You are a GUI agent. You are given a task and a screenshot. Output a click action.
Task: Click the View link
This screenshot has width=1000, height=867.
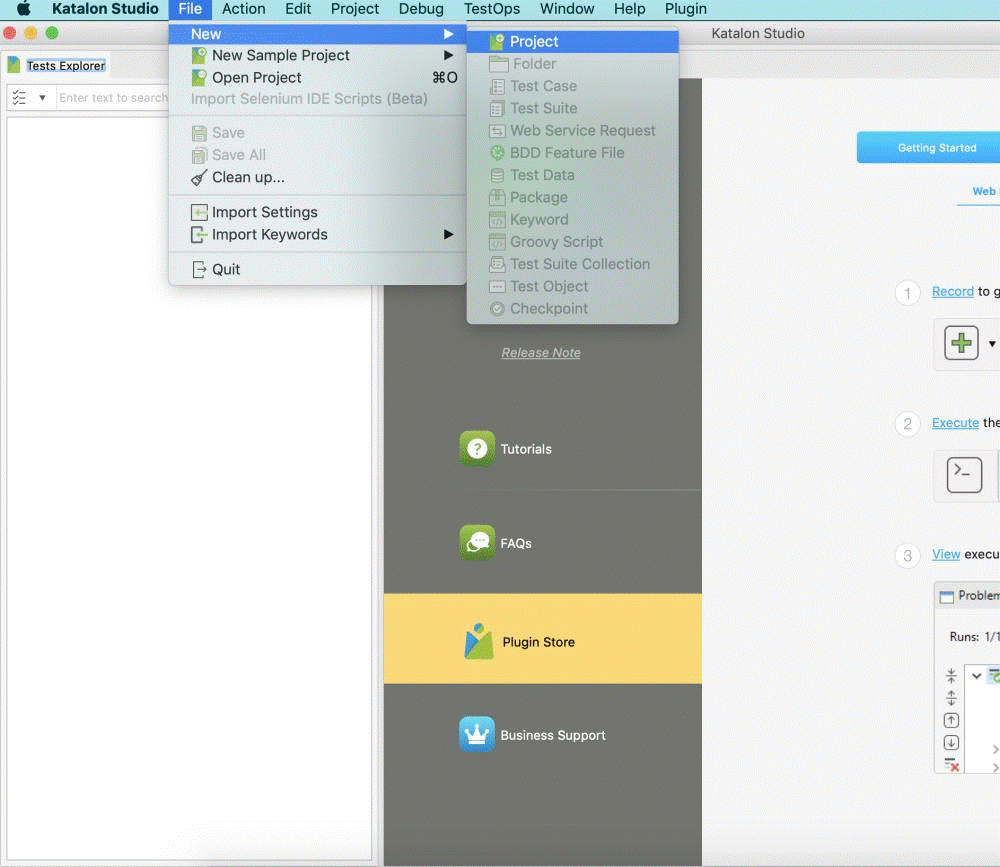[946, 554]
